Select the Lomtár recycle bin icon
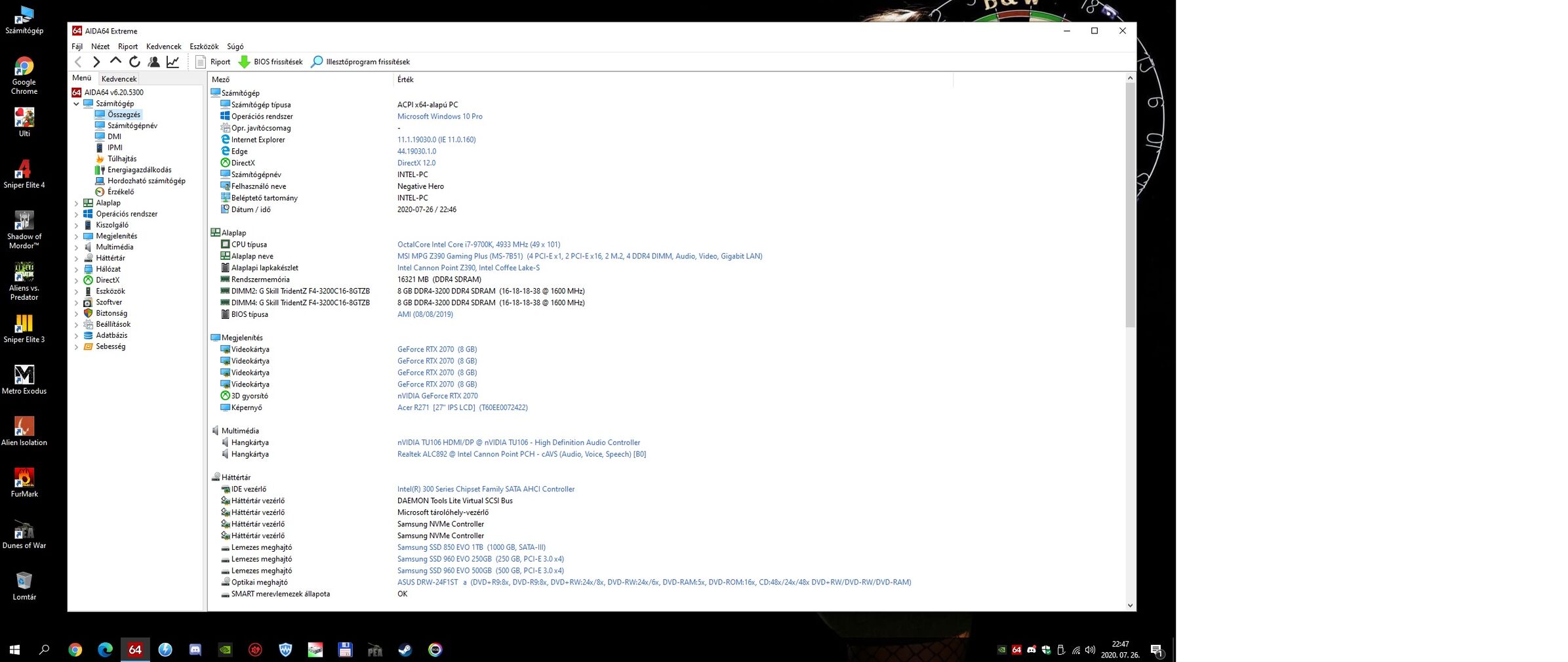 [24, 587]
